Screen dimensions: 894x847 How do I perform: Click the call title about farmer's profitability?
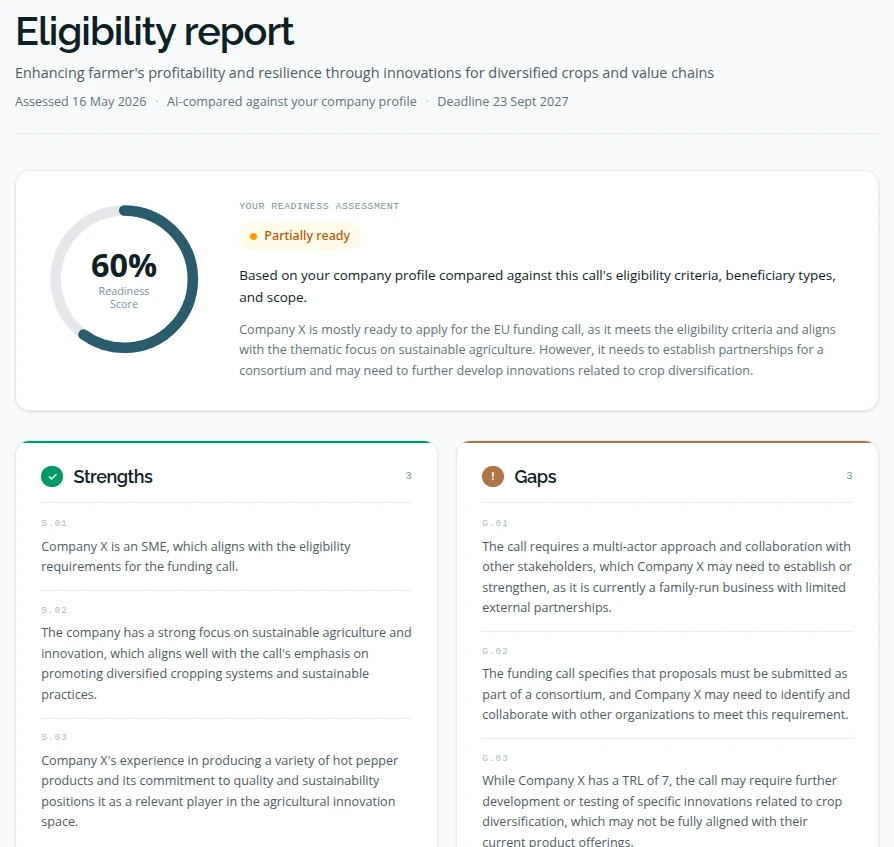point(364,73)
